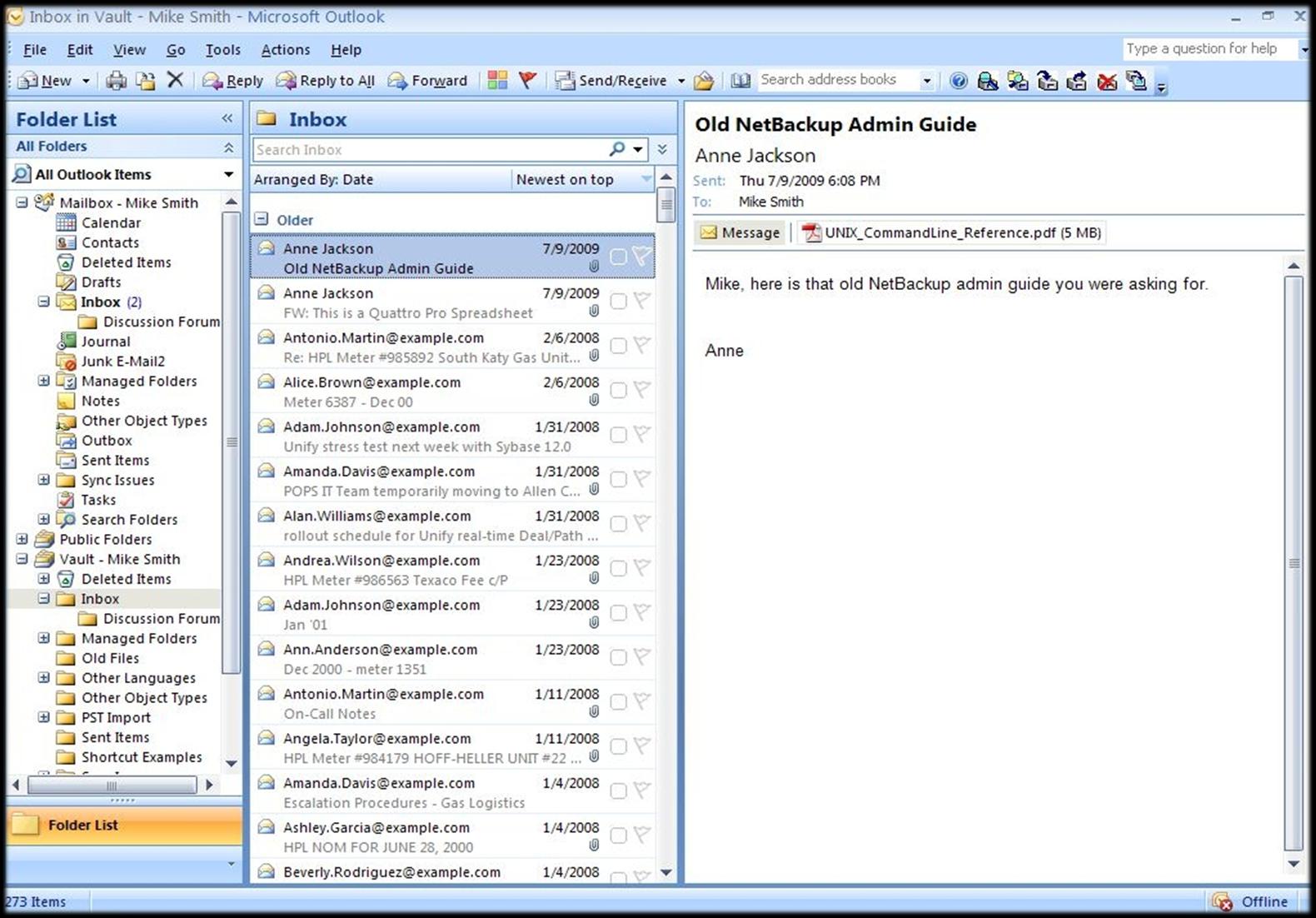Open the New button dropdown arrow
The image size is (1316, 918).
pos(85,81)
